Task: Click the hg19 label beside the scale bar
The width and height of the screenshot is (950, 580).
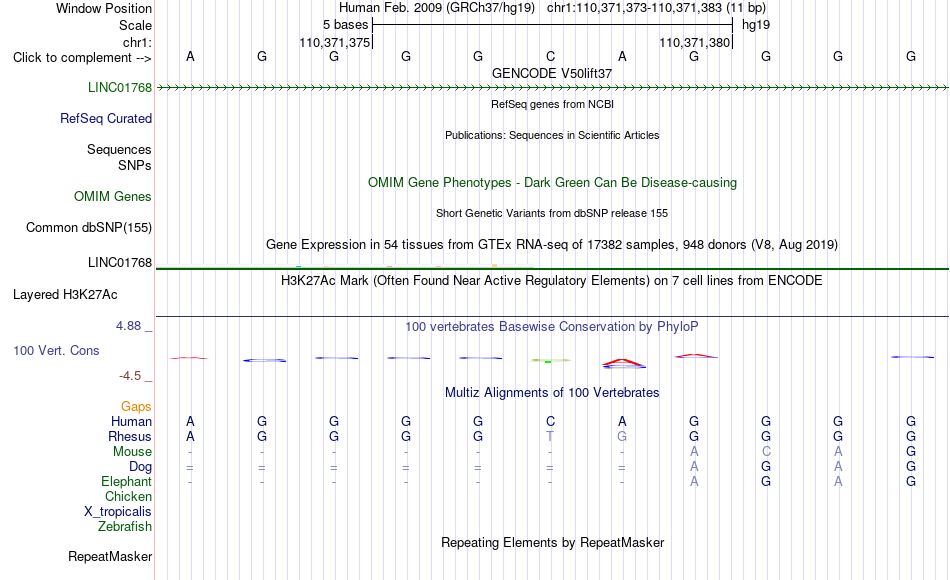Action: pyautogui.click(x=756, y=25)
